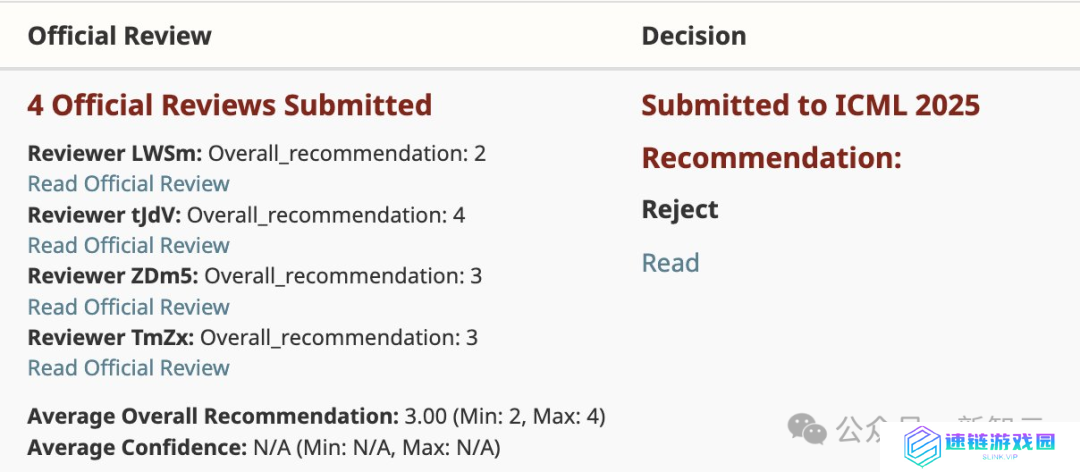Click the Reviewer ZDm5 name label
Screen dimensions: 1080x472
pos(113,276)
